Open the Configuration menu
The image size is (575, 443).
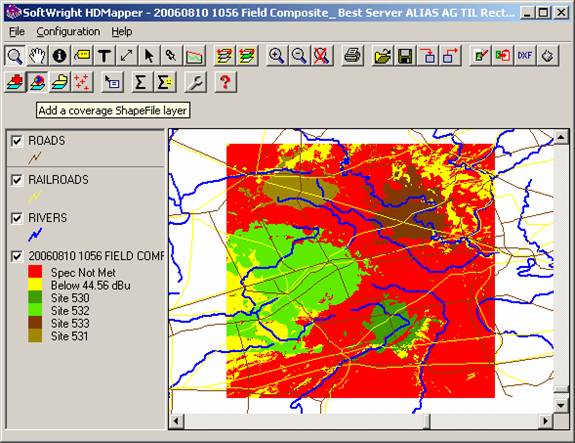(x=68, y=32)
